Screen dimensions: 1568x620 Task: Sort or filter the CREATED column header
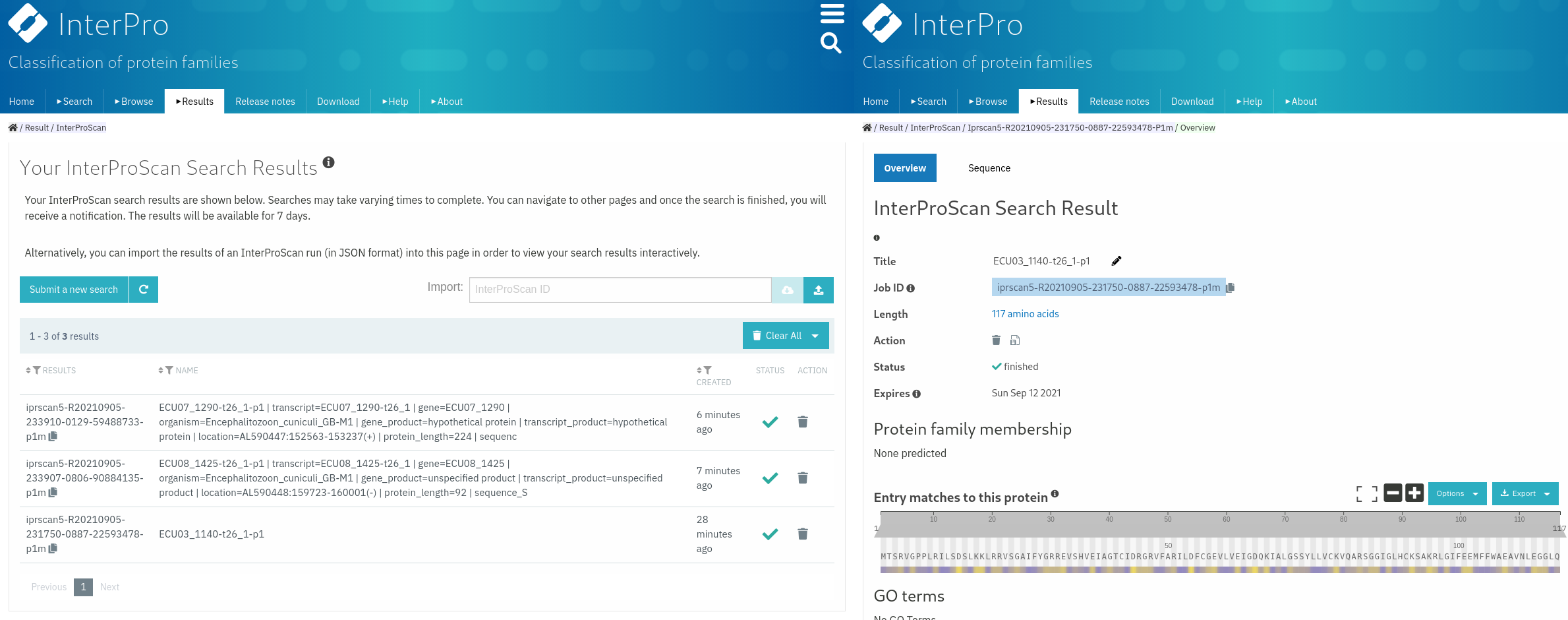coord(713,376)
